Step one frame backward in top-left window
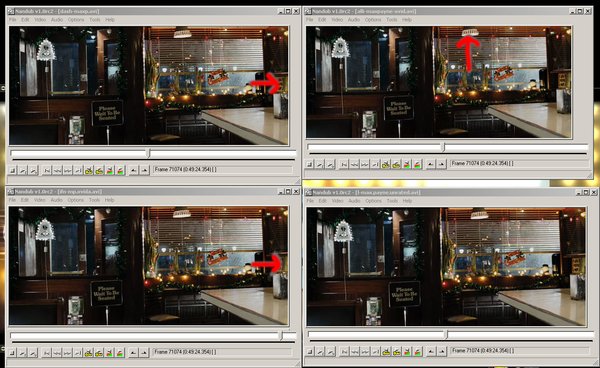This screenshot has width=600, height=368. point(57,170)
